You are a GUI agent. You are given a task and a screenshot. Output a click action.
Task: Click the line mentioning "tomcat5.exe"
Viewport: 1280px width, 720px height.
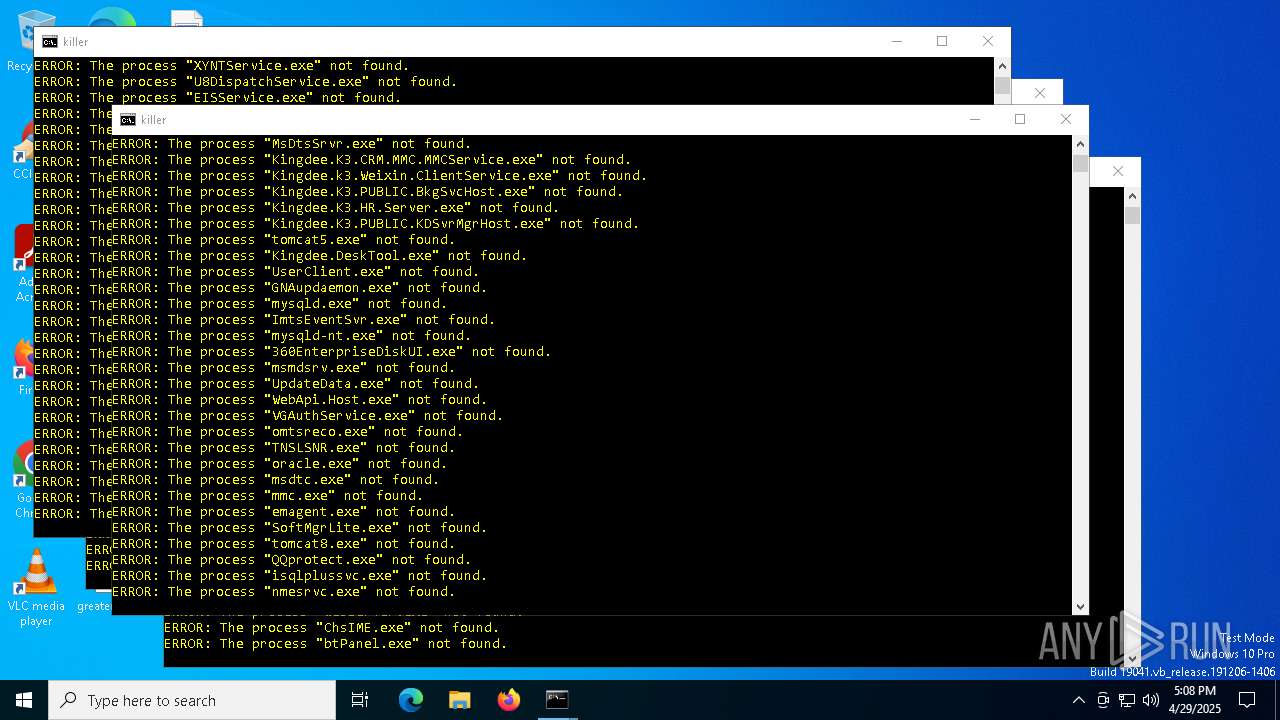pos(283,240)
